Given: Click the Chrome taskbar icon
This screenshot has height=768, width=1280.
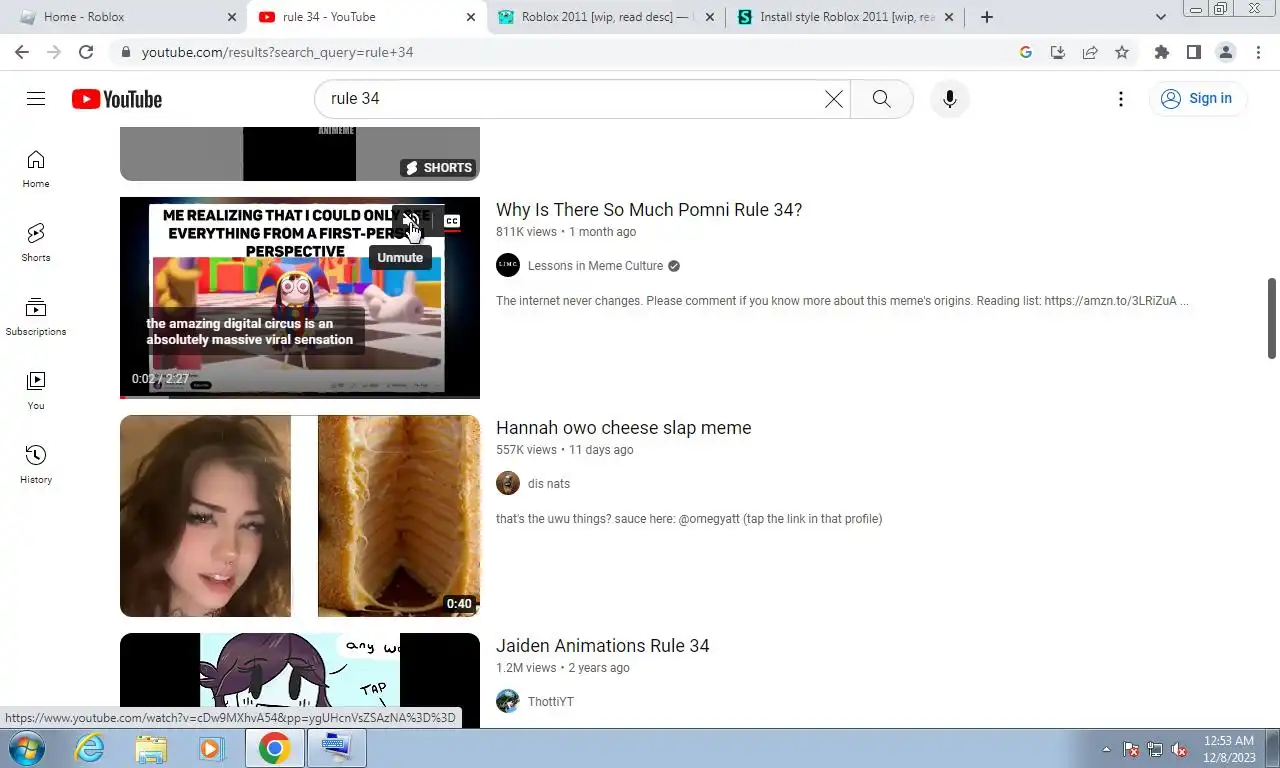Looking at the screenshot, I should click(x=275, y=748).
